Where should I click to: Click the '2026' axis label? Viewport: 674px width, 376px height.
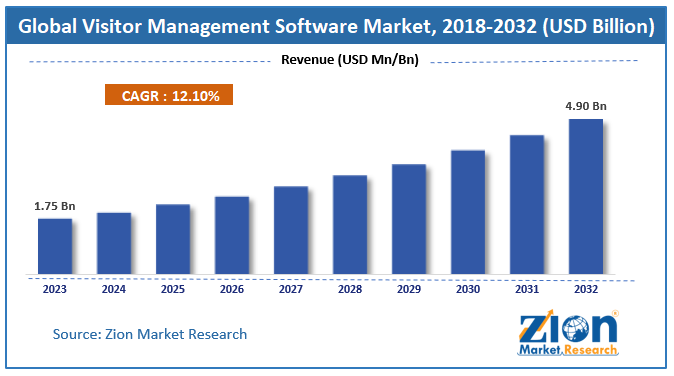pyautogui.click(x=232, y=289)
